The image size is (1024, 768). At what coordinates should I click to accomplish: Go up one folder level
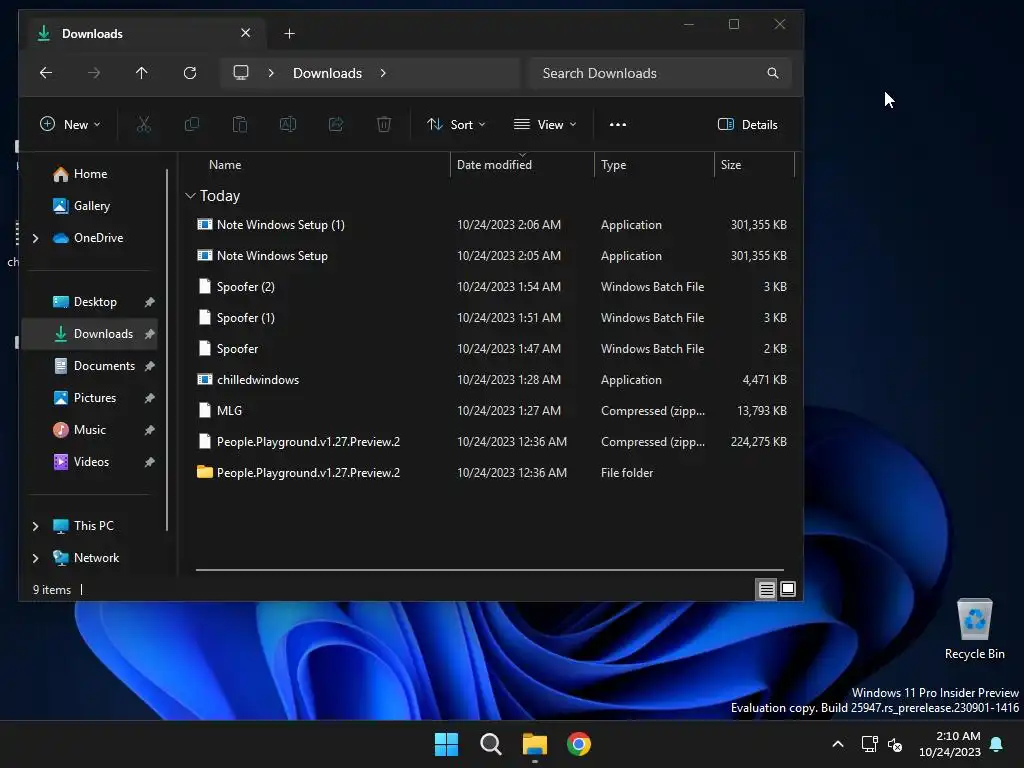(x=142, y=72)
